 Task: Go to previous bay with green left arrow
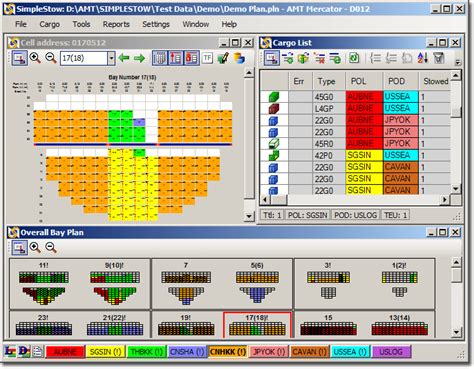coord(124,58)
